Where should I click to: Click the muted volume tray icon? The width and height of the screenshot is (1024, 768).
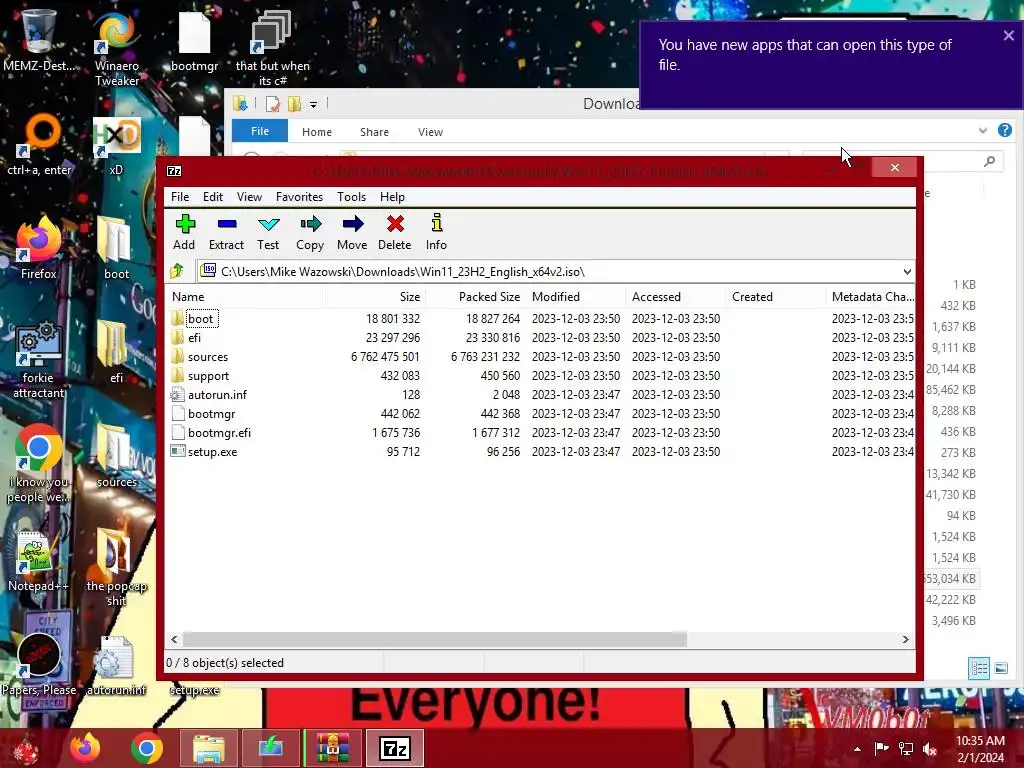click(930, 749)
